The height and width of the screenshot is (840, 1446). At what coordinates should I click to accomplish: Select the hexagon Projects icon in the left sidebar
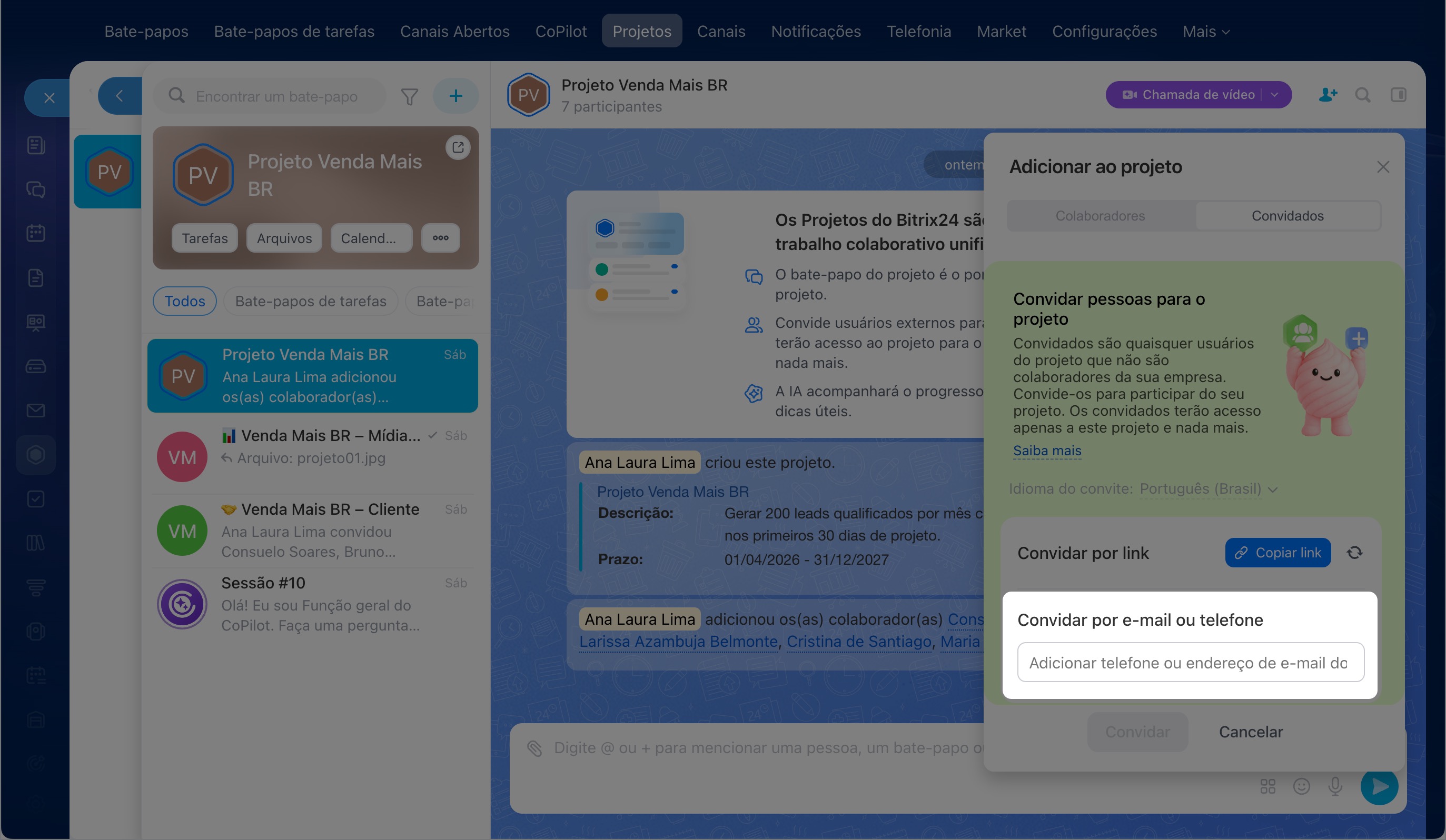click(x=36, y=455)
